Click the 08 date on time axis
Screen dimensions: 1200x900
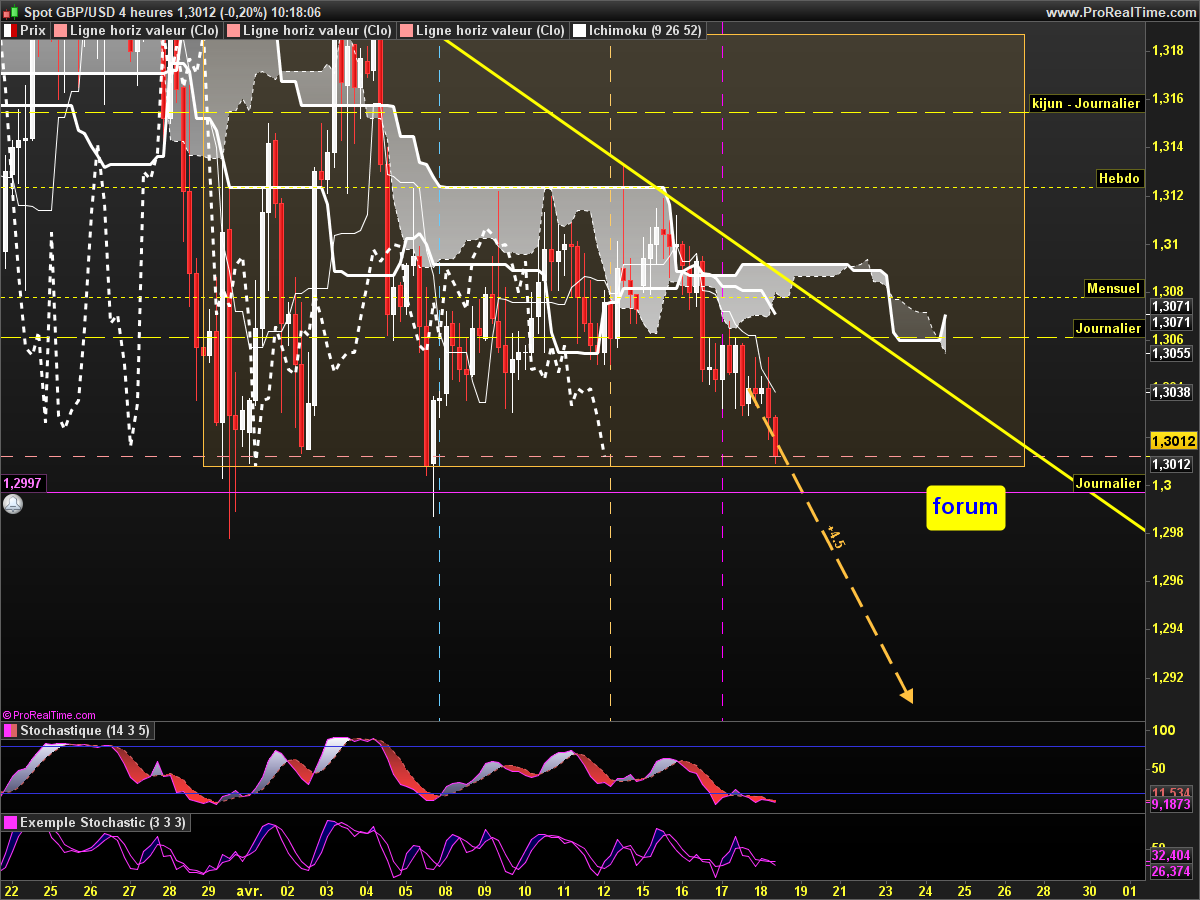coord(444,889)
